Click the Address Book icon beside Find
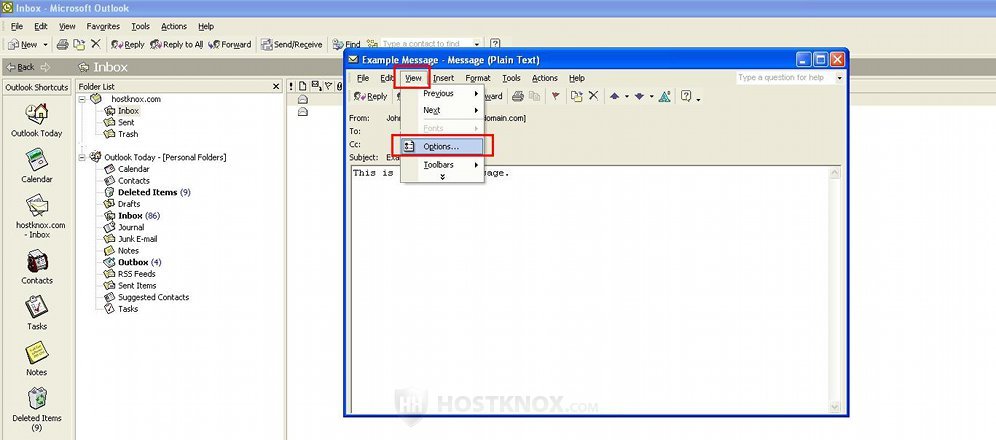 click(x=372, y=44)
